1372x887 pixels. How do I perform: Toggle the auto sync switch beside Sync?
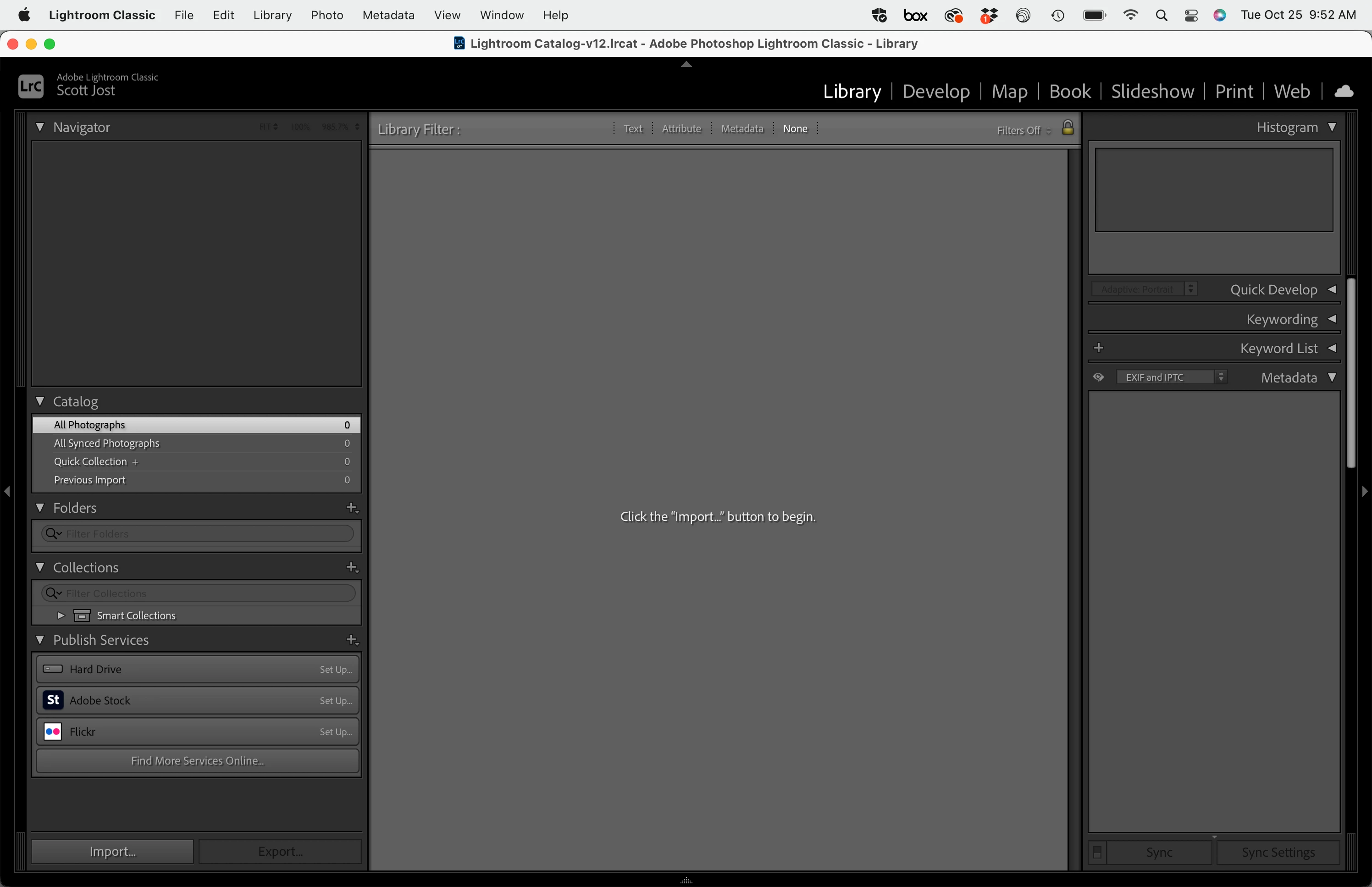pyautogui.click(x=1097, y=852)
